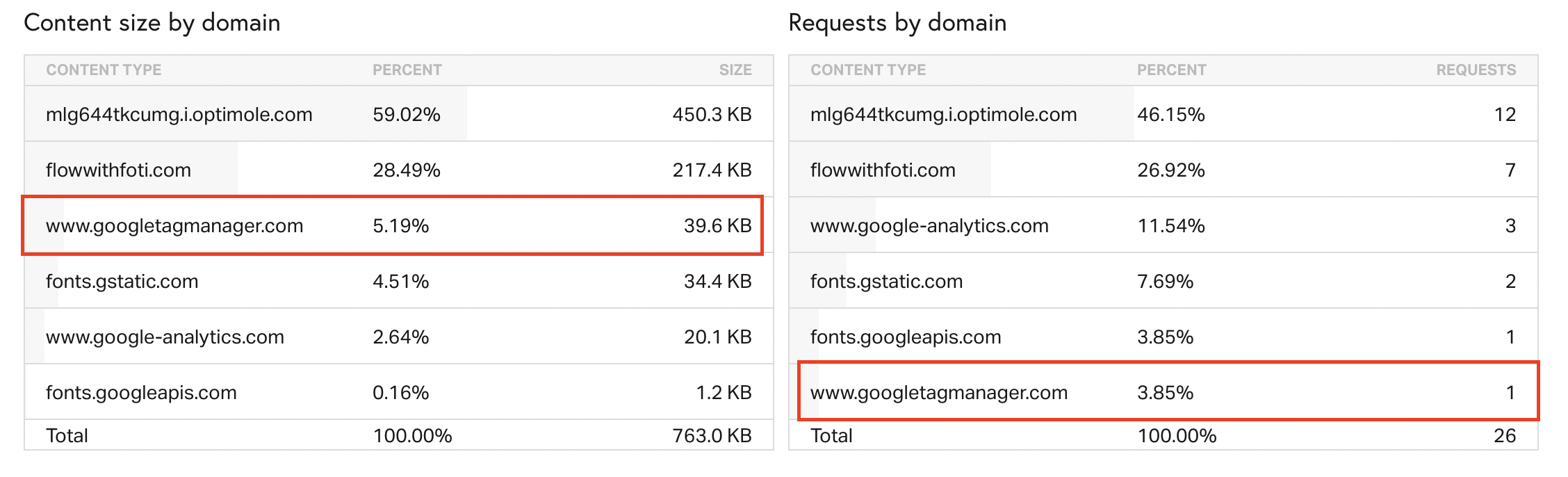
Task: Click PERCENT header in content size table
Action: pyautogui.click(x=407, y=70)
